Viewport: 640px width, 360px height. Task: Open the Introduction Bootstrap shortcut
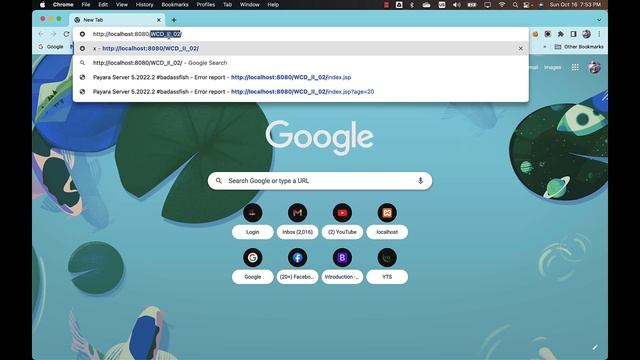(342, 265)
